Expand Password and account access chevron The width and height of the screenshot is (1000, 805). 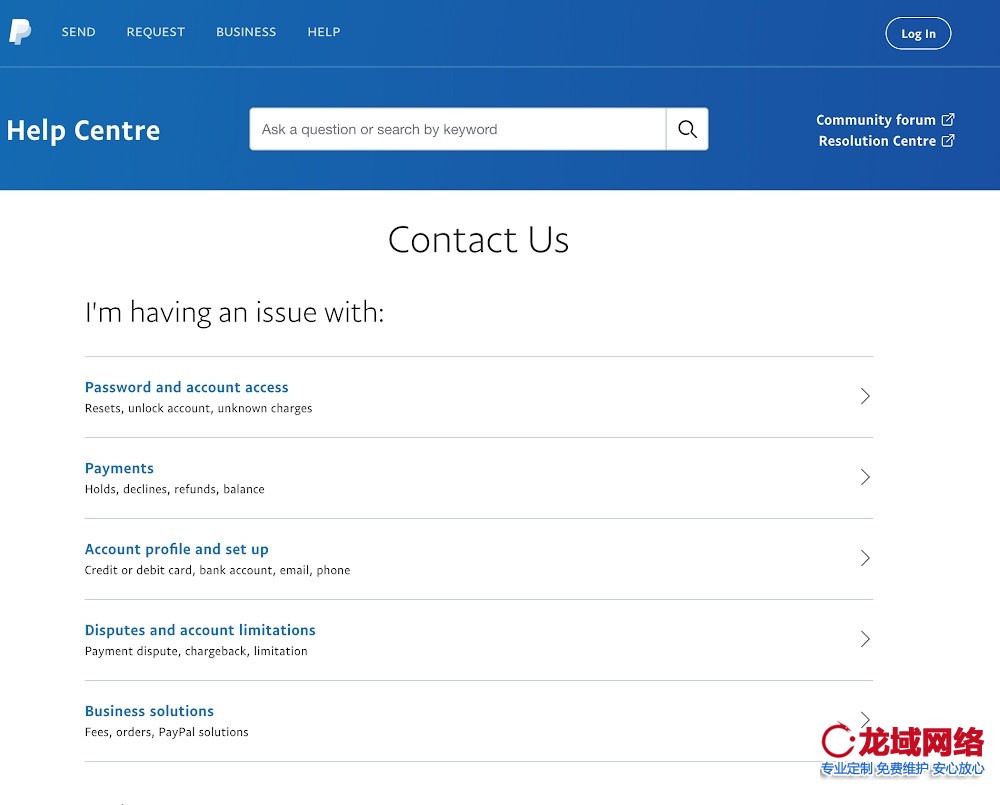[x=865, y=397]
